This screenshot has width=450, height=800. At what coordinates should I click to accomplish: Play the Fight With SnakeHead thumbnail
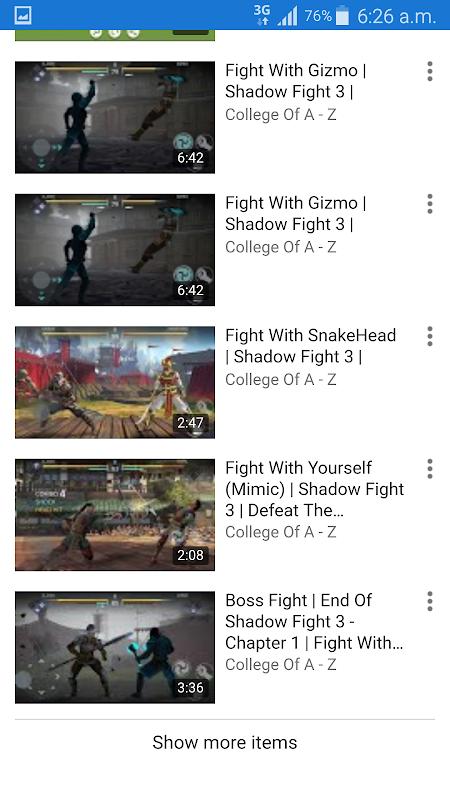tap(115, 383)
